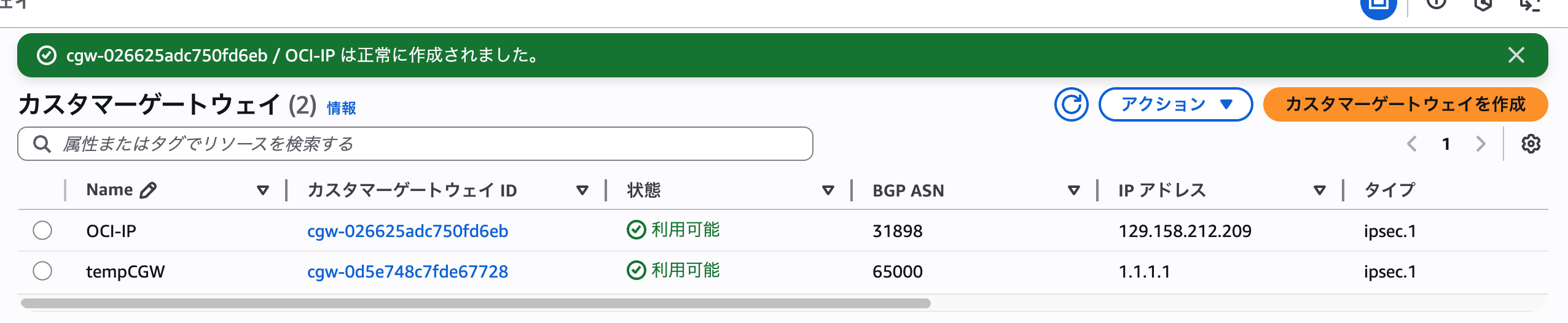The height and width of the screenshot is (323, 1568).
Task: Go to previous page arrow
Action: (x=1412, y=144)
